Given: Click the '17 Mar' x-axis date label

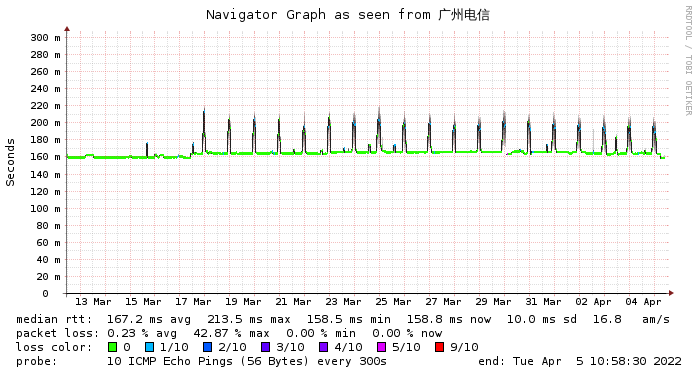Looking at the screenshot, I should coord(193,302).
